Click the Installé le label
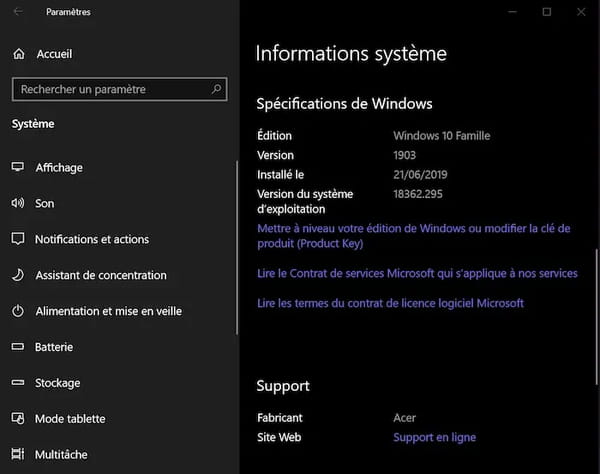This screenshot has width=600, height=474. [280, 175]
